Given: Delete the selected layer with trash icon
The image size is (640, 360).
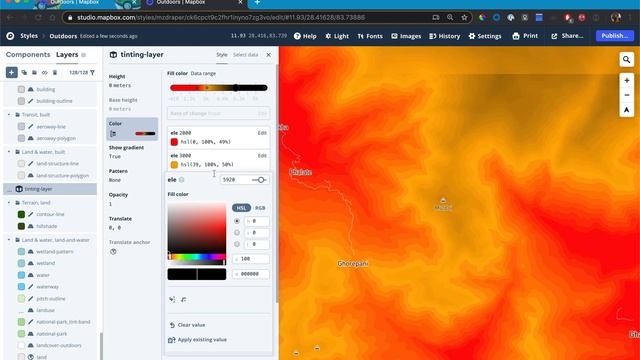Looking at the screenshot, I should coord(55,72).
